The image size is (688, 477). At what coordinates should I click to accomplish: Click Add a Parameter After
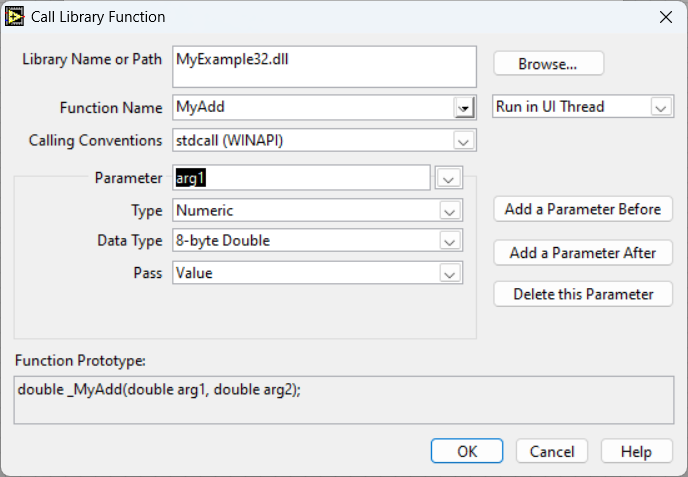pyautogui.click(x=583, y=253)
